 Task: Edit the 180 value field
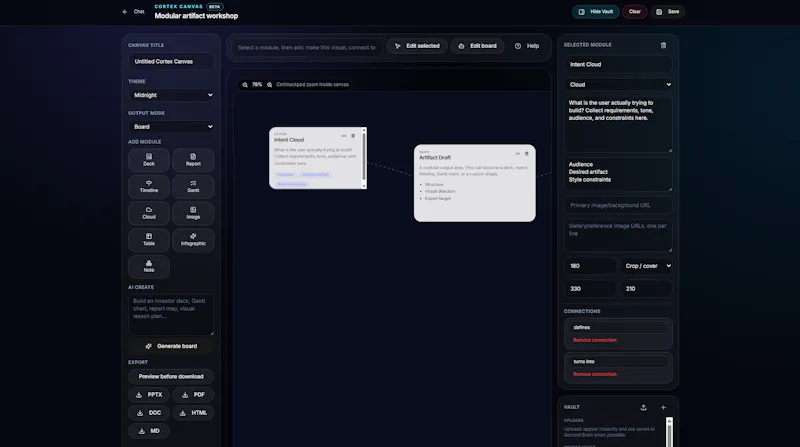[x=590, y=266]
